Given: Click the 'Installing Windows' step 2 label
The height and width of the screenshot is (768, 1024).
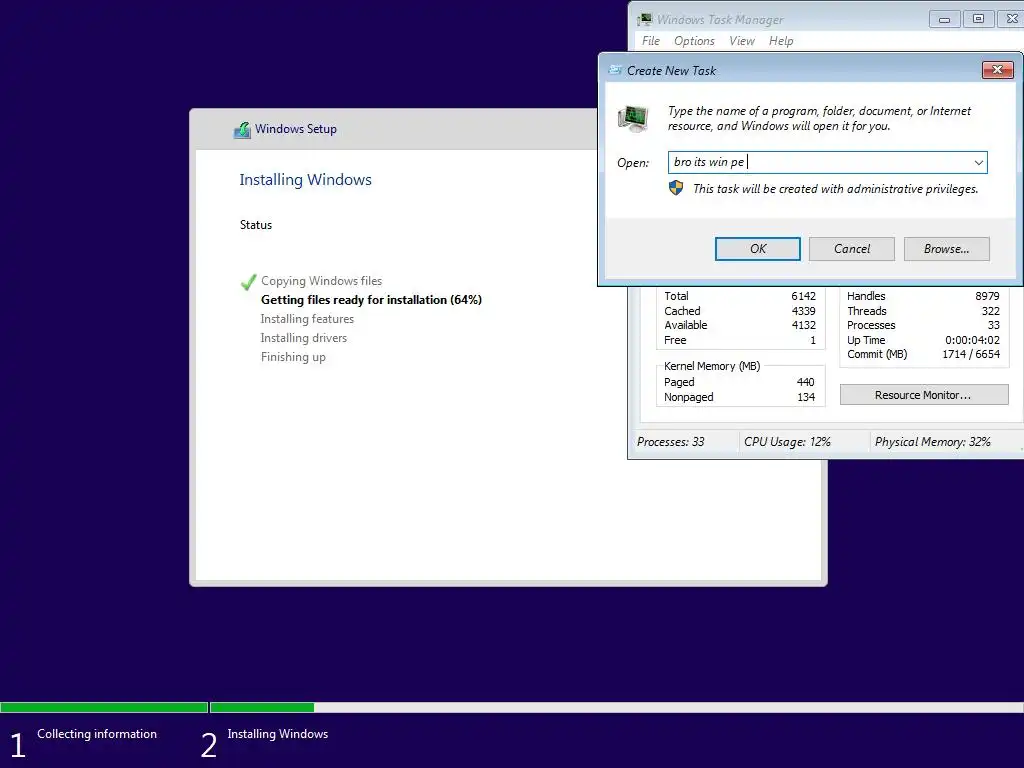Looking at the screenshot, I should pos(278,734).
